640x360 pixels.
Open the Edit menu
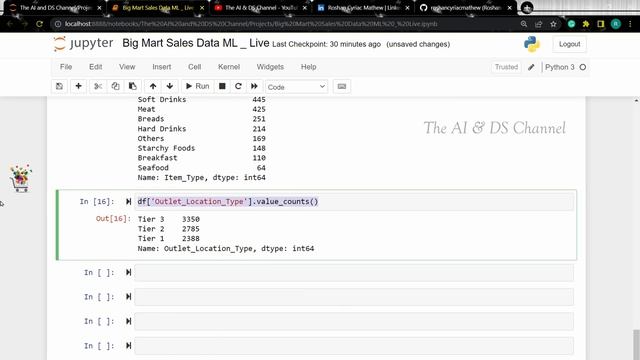96,67
